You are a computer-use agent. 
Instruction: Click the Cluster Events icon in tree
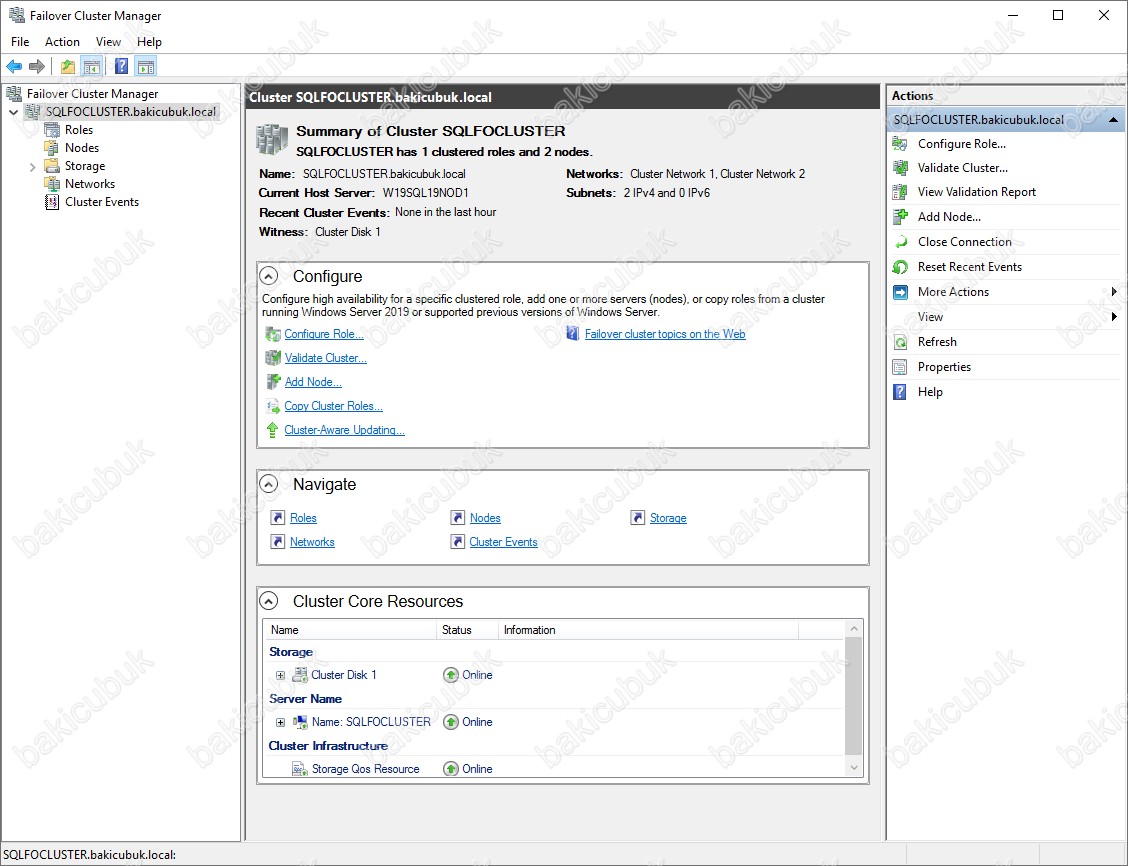click(x=52, y=202)
